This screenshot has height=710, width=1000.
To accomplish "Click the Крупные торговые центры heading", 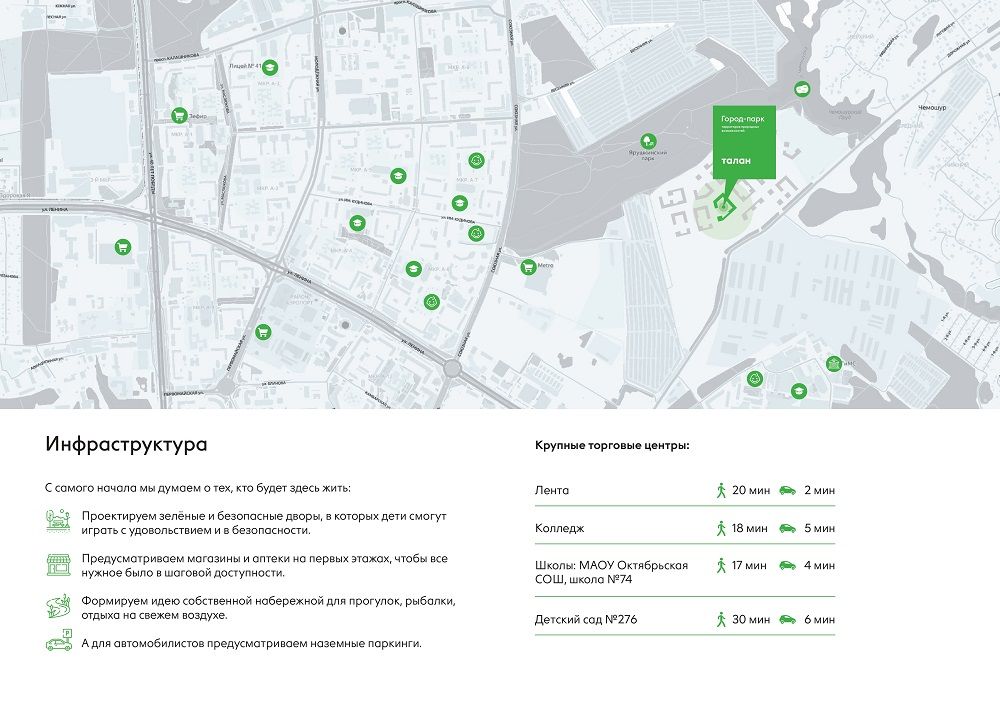I will [612, 445].
